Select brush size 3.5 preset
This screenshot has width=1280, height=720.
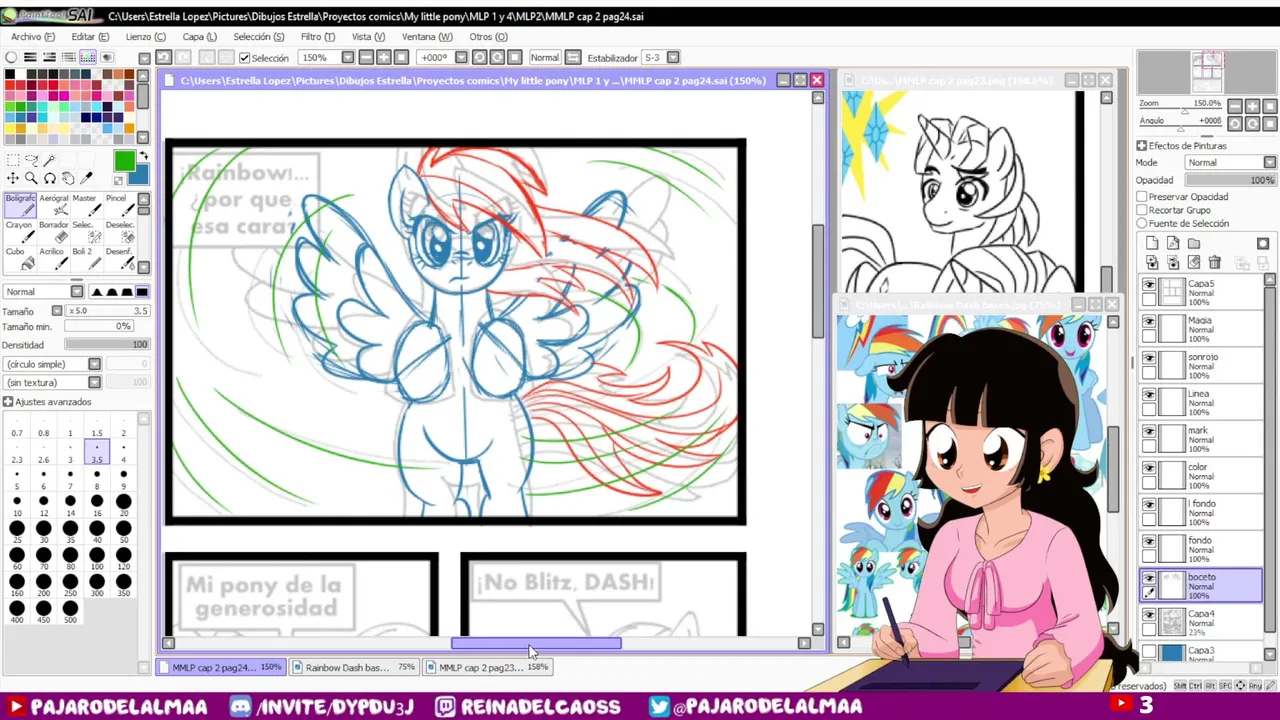coord(97,453)
